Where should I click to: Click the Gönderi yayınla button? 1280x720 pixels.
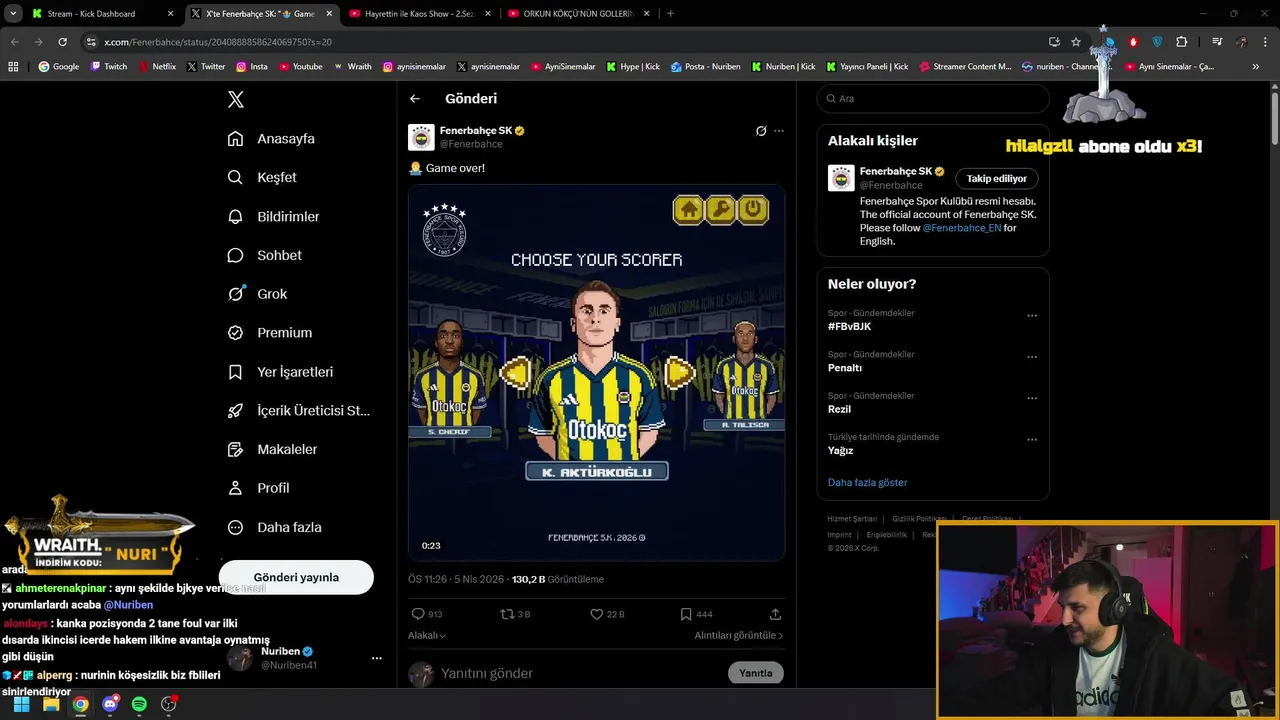coord(296,577)
